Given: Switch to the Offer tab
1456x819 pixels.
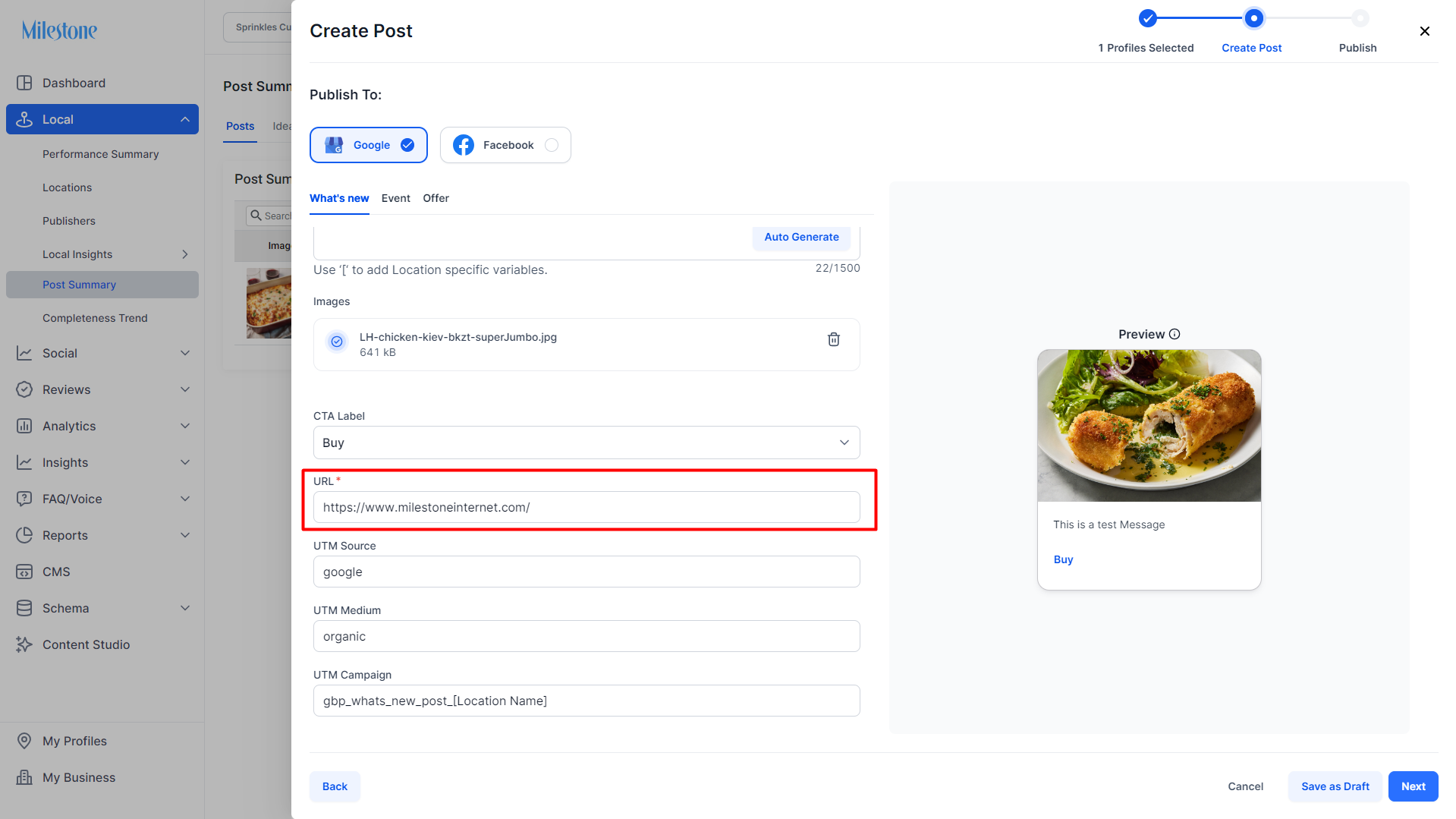Looking at the screenshot, I should pos(436,198).
